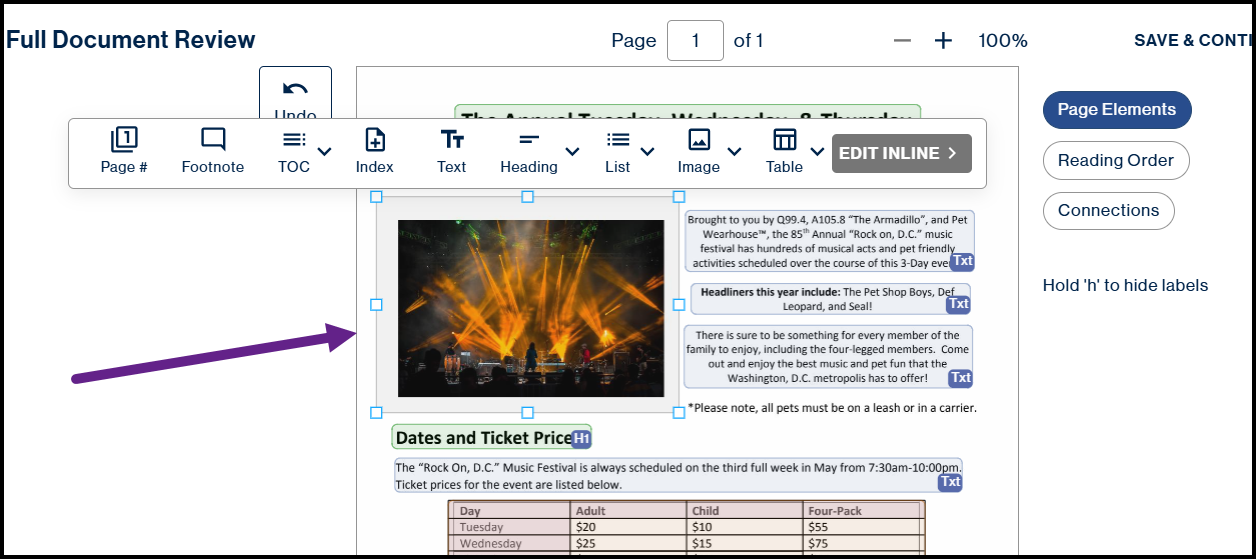Open the Table dropdown chevron

click(x=817, y=152)
